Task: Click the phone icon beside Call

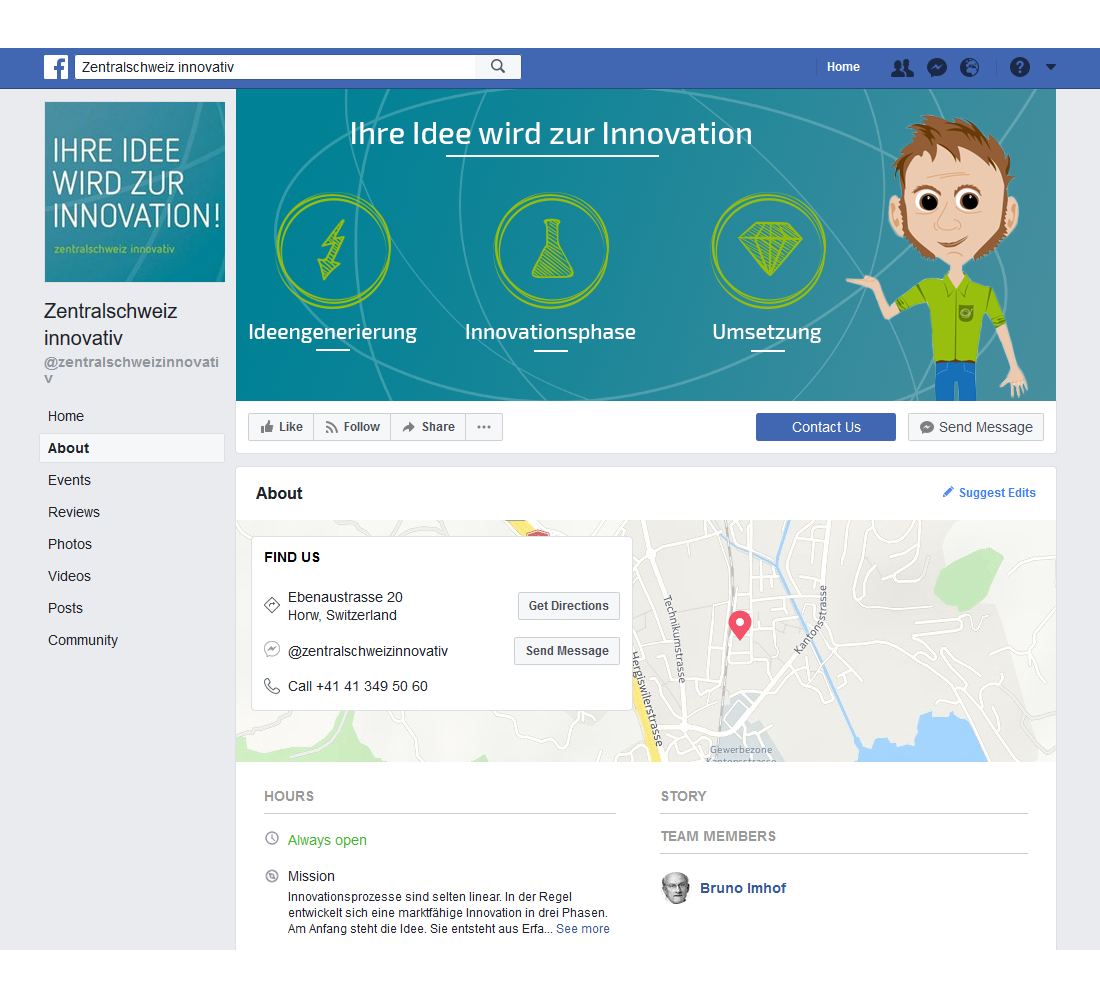Action: [271, 686]
